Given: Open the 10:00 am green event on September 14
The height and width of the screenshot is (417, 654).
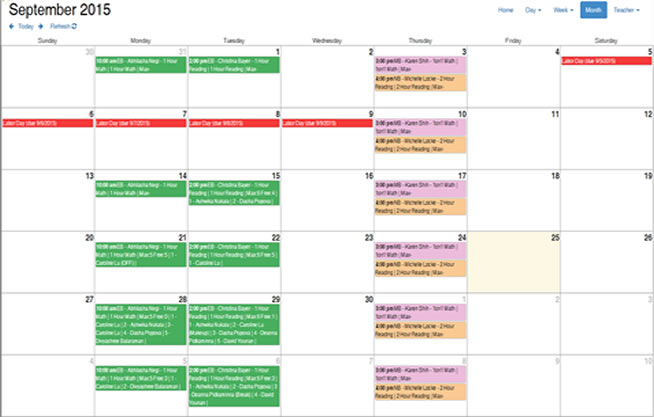Looking at the screenshot, I should [141, 189].
